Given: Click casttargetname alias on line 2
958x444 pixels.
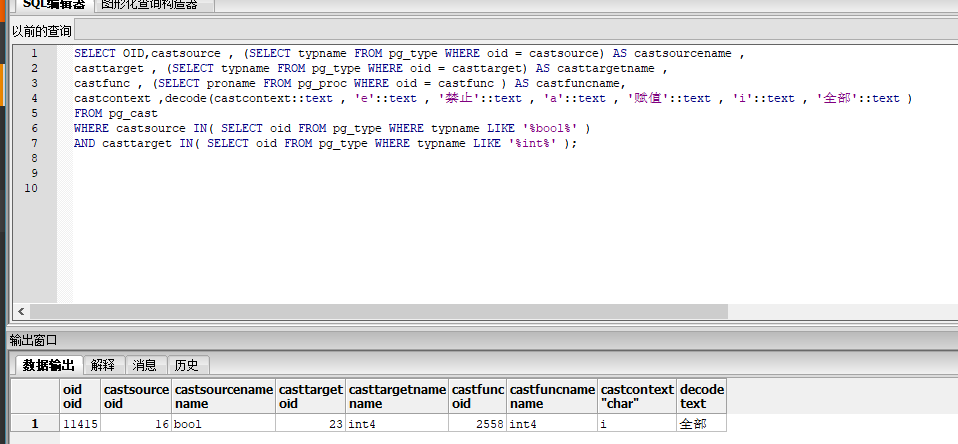Looking at the screenshot, I should pyautogui.click(x=605, y=68).
